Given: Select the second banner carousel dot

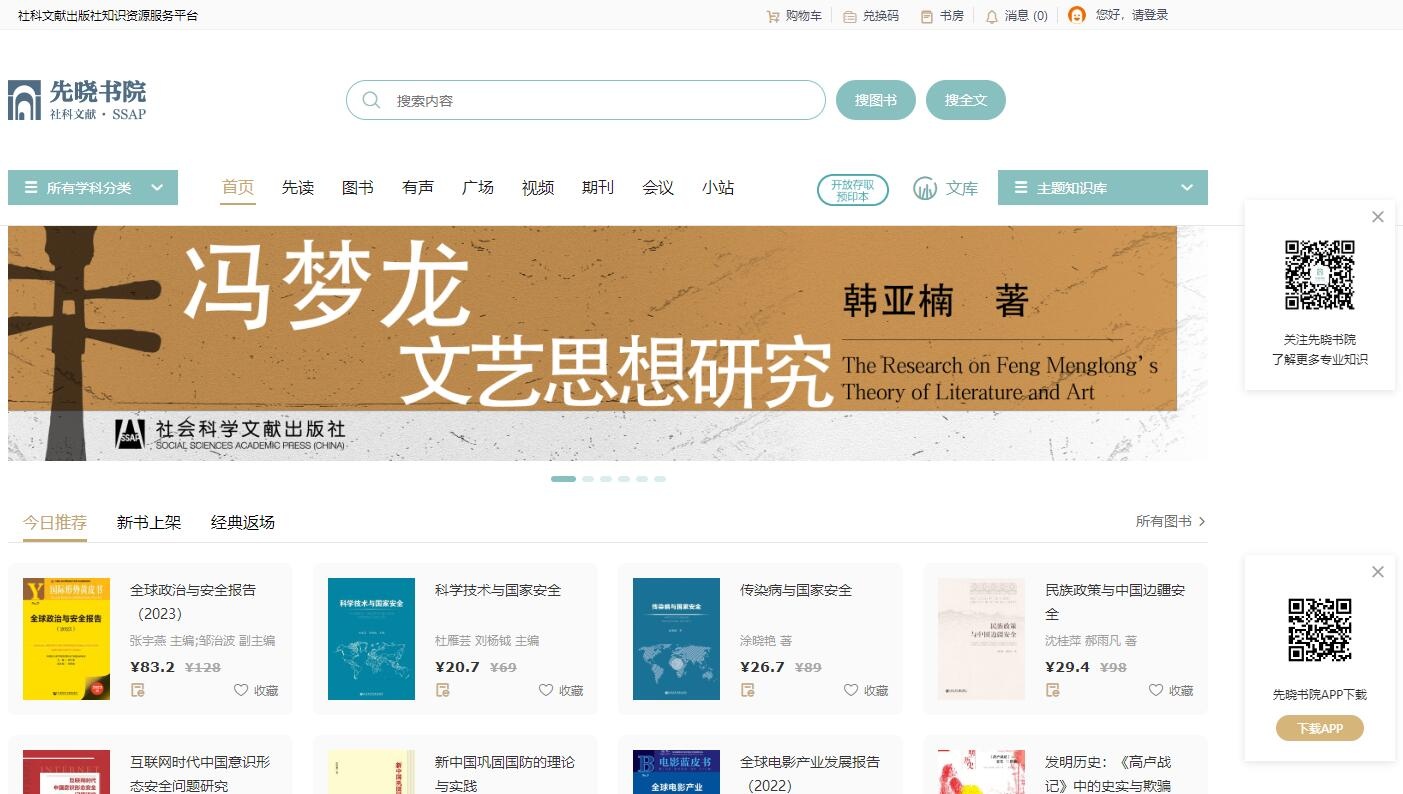Looking at the screenshot, I should pos(588,479).
